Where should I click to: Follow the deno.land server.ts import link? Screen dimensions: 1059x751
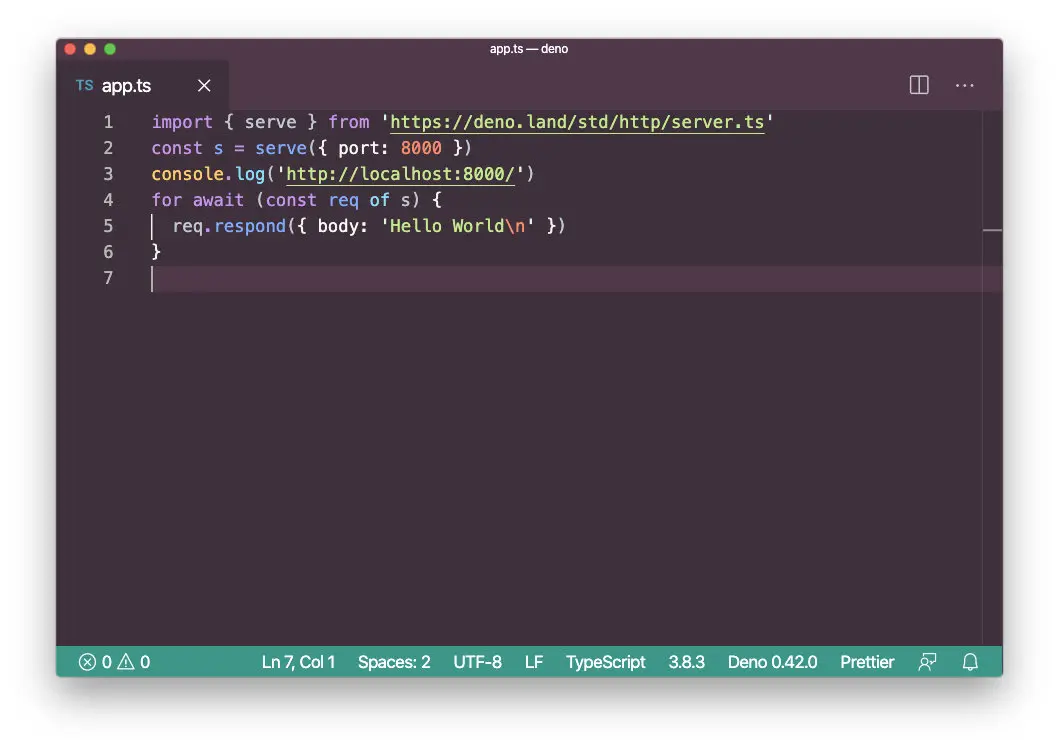pos(577,122)
